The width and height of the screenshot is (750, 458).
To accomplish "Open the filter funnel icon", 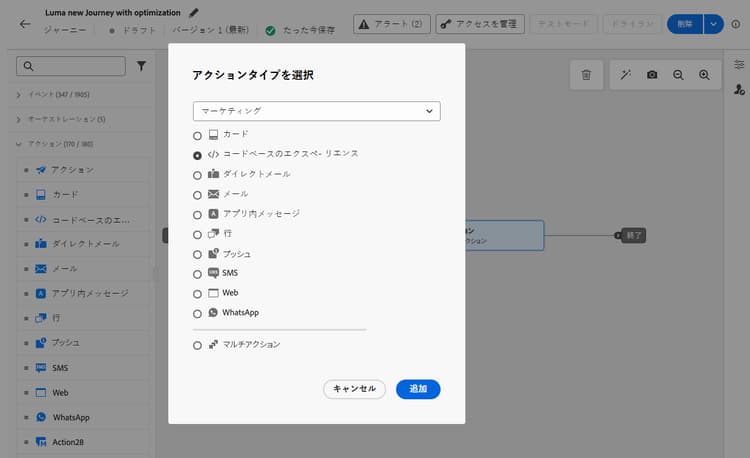I will click(x=141, y=66).
